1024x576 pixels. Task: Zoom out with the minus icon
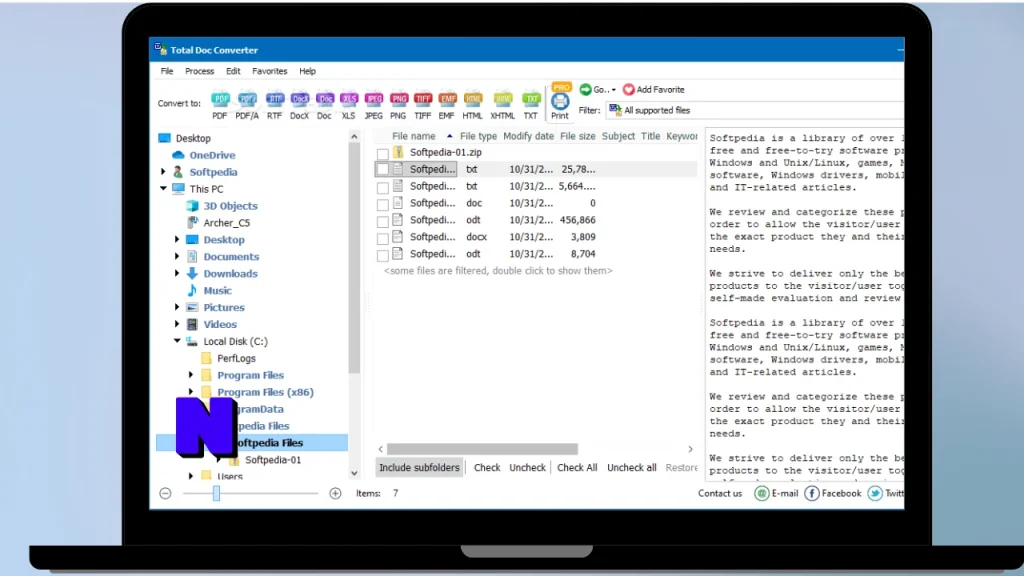point(165,493)
